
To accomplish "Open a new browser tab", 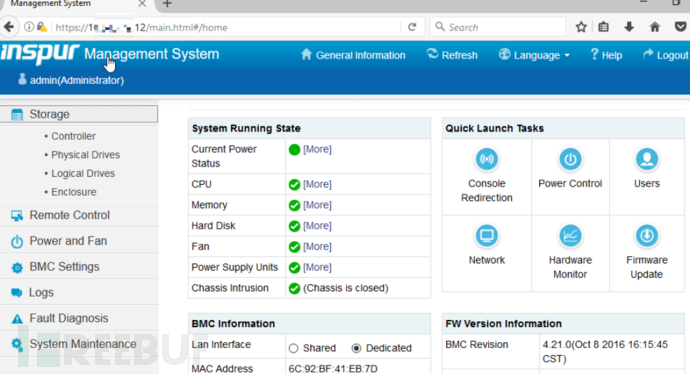I will pyautogui.click(x=167, y=4).
